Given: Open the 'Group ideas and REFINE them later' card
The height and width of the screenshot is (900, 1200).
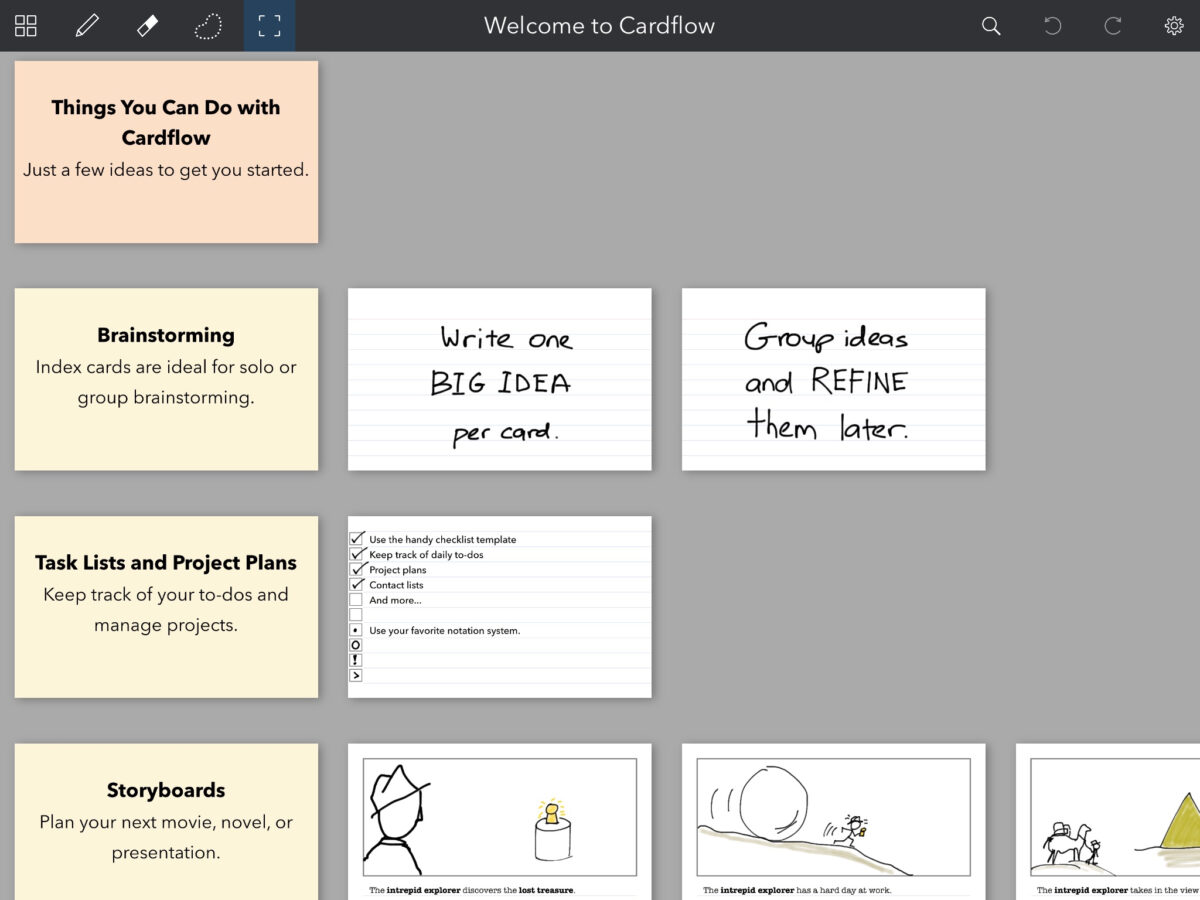Looking at the screenshot, I should (833, 379).
